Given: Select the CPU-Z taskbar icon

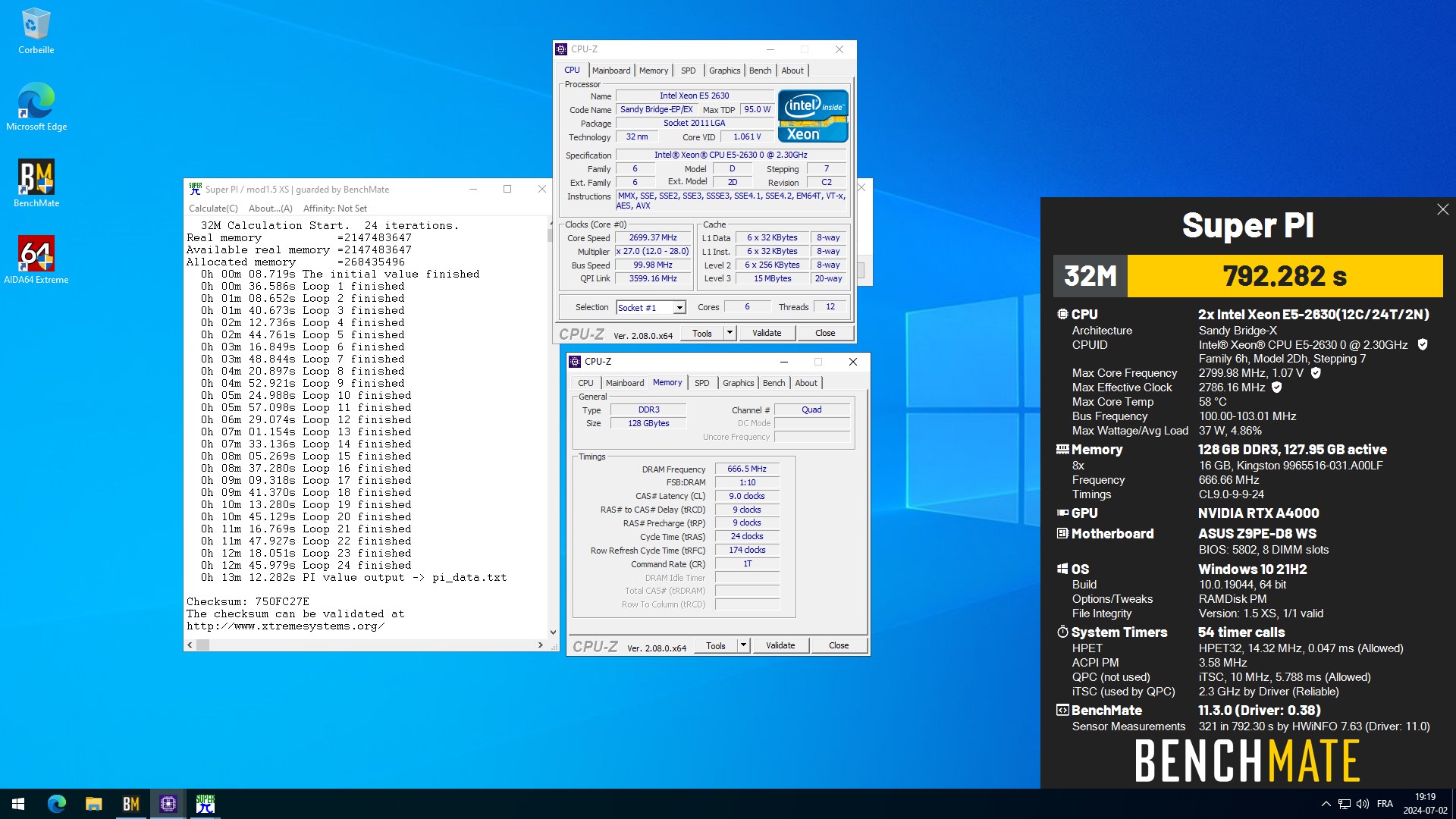Looking at the screenshot, I should [x=168, y=804].
